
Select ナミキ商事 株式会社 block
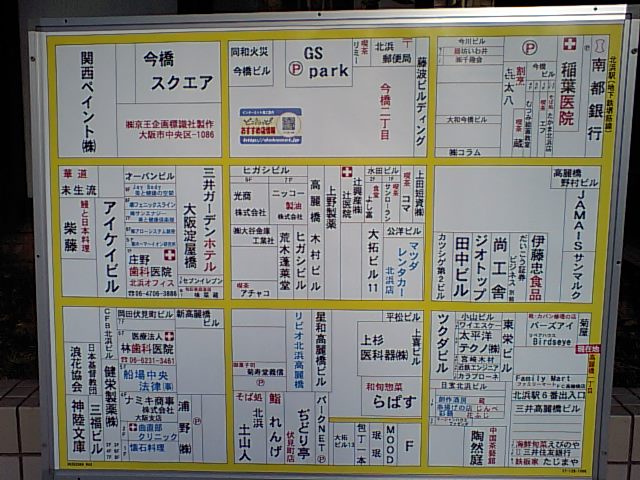(149, 407)
